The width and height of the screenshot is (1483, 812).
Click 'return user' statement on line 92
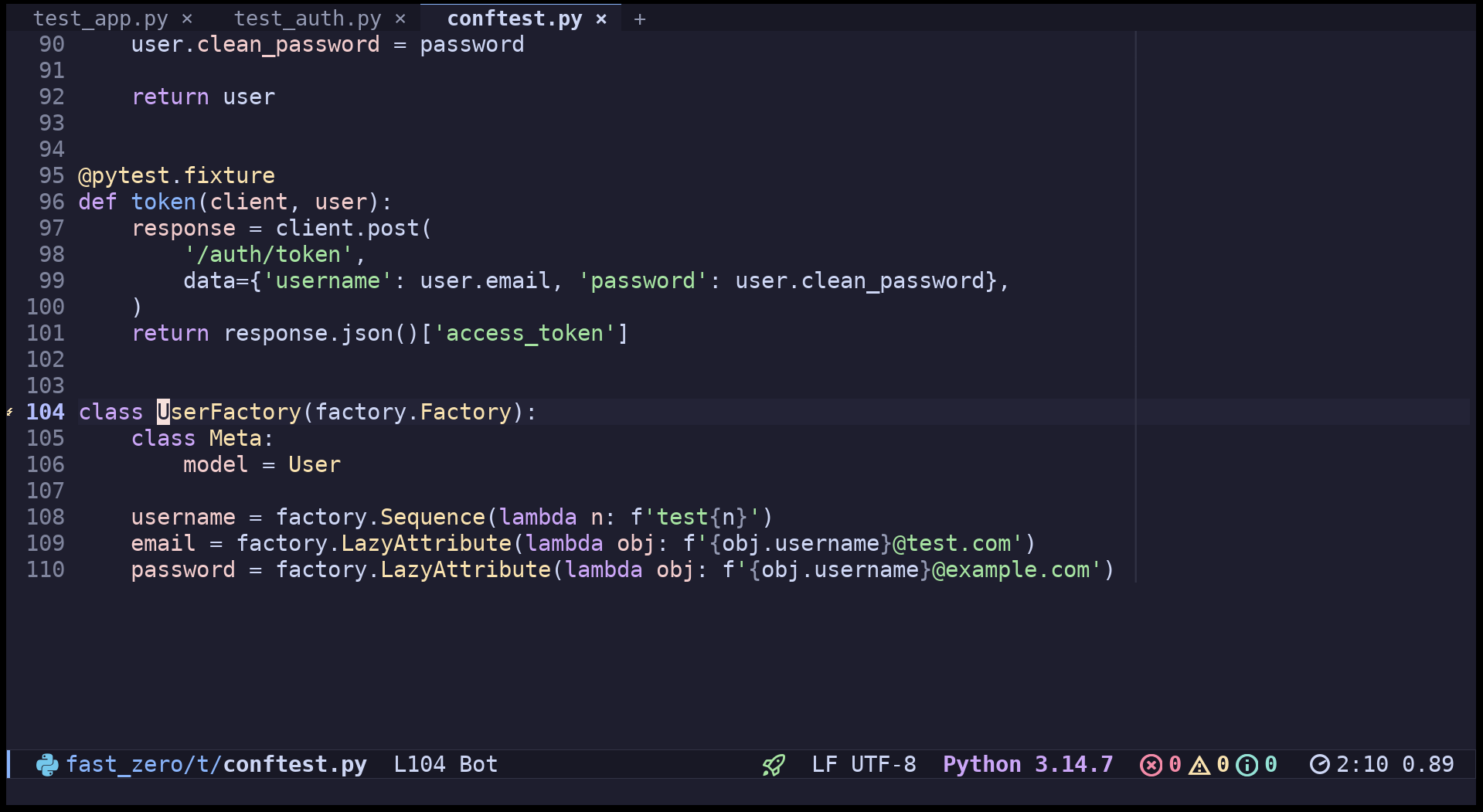(203, 97)
